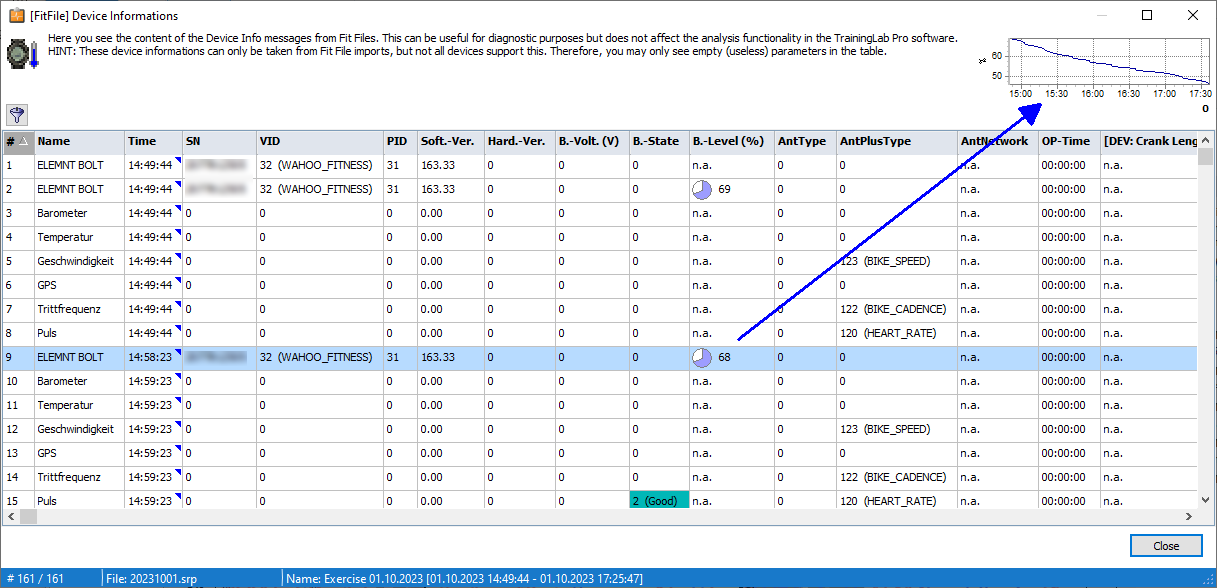Sort by the B.-State column header
The width and height of the screenshot is (1217, 588).
(x=659, y=141)
